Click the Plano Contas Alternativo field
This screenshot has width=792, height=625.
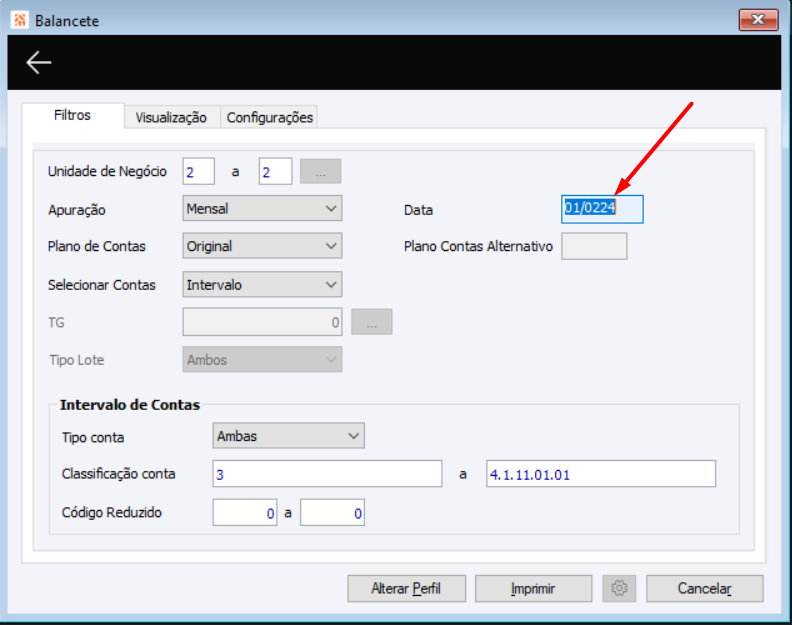point(594,246)
